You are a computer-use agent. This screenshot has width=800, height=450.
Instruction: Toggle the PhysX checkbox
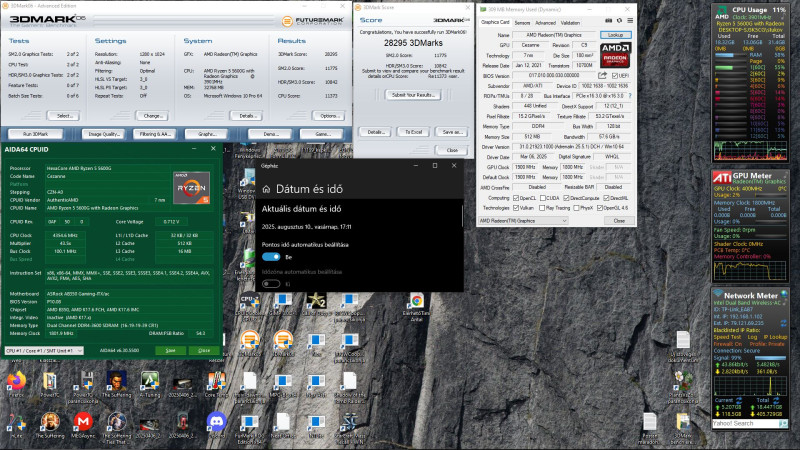(x=576, y=208)
